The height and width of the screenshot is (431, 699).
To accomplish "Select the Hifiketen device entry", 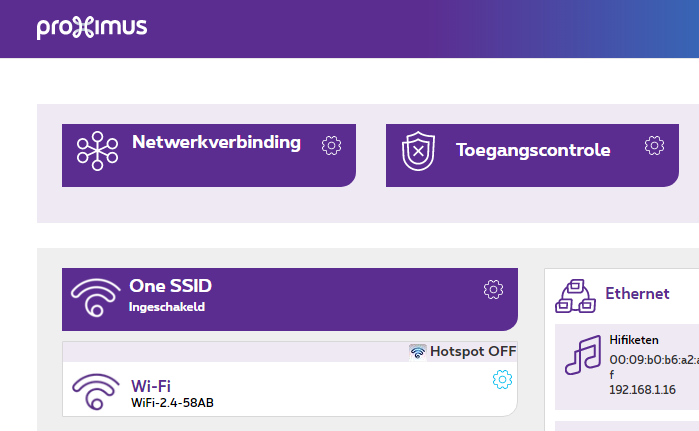I will 634,340.
